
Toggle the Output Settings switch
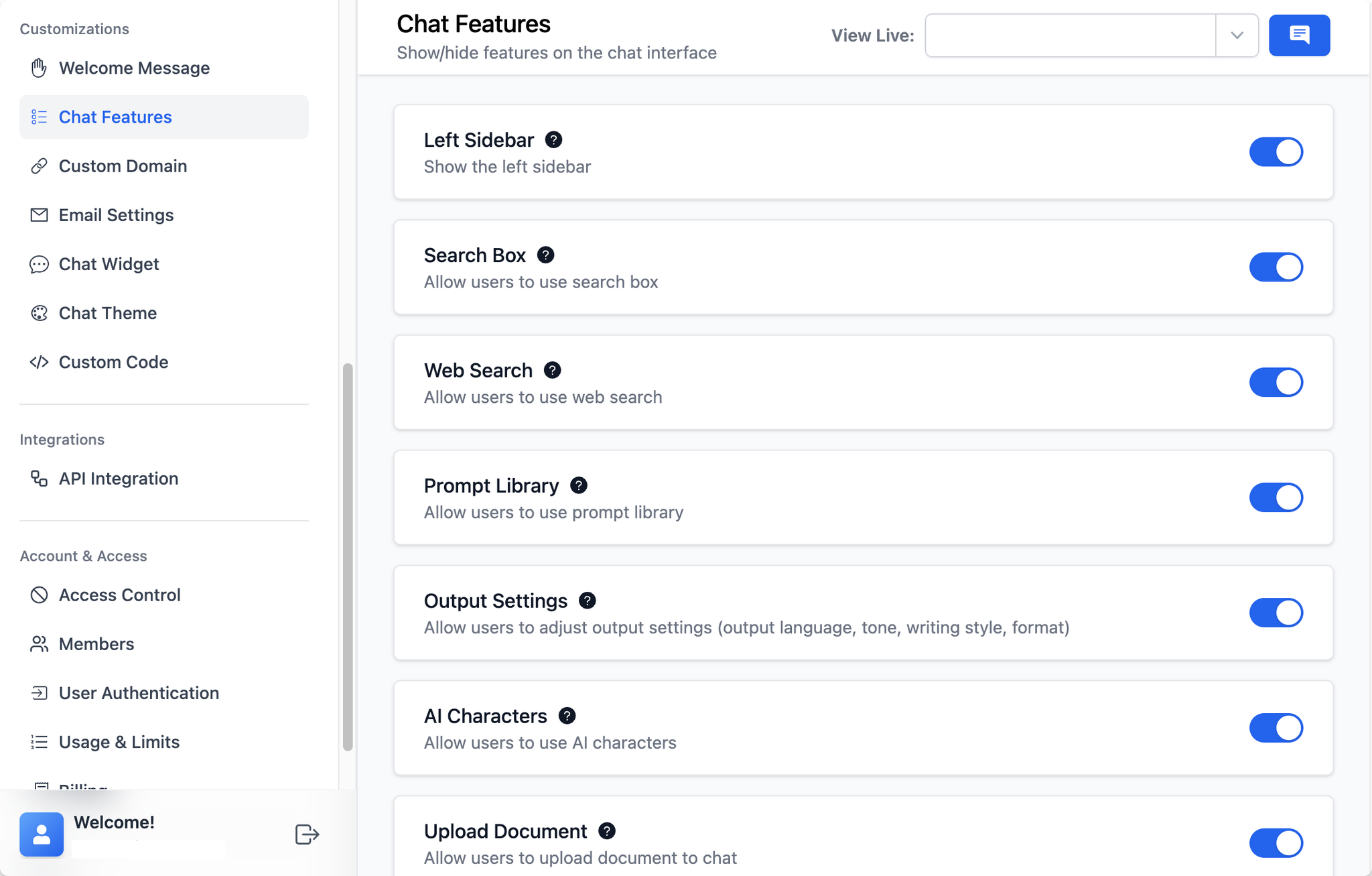1276,613
